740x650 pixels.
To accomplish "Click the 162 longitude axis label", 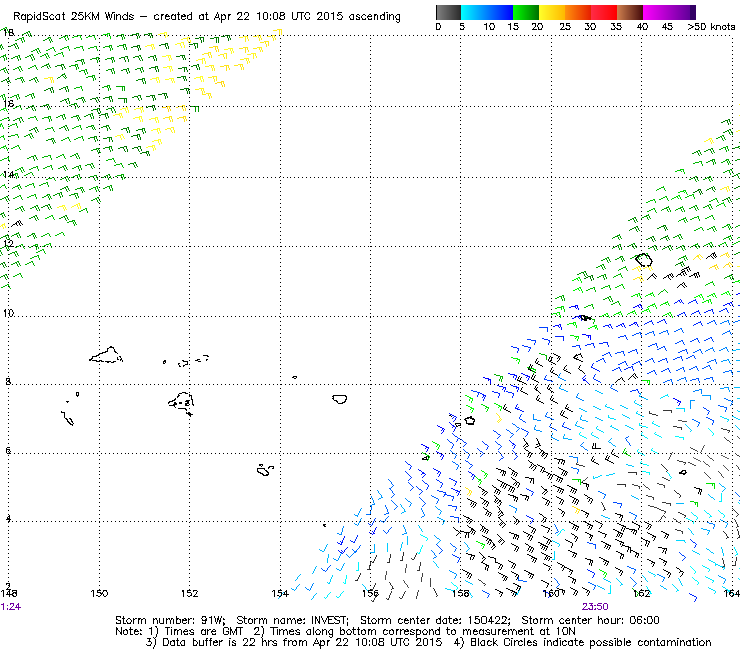I will tap(641, 593).
